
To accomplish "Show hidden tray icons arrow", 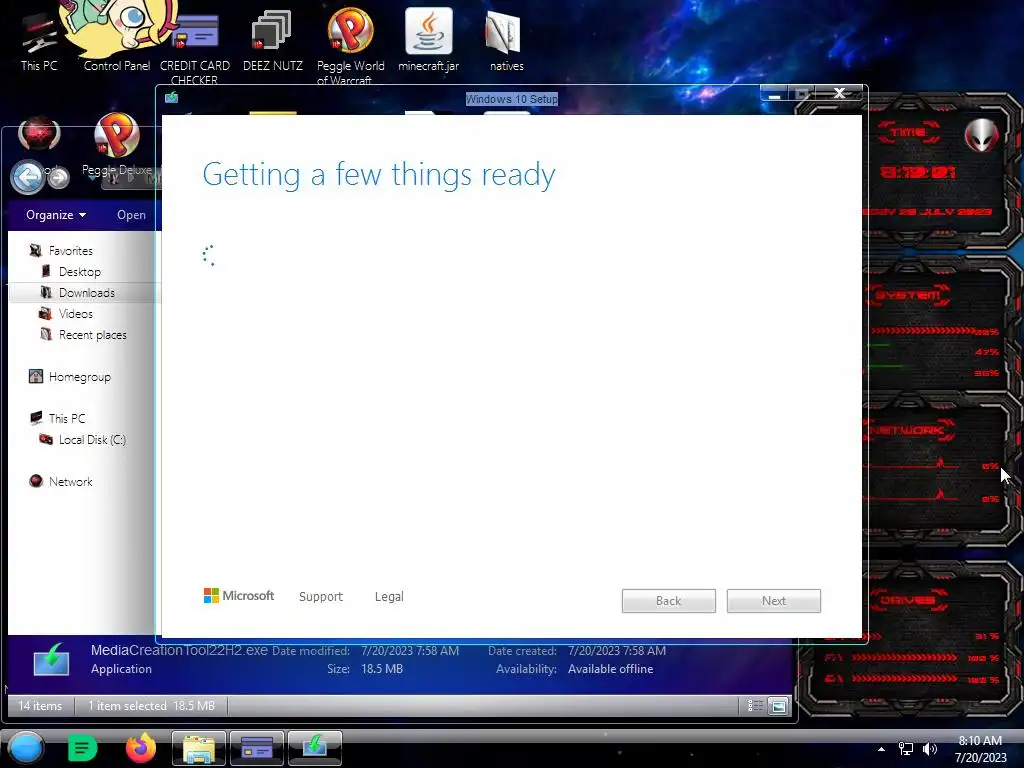I will pos(881,750).
